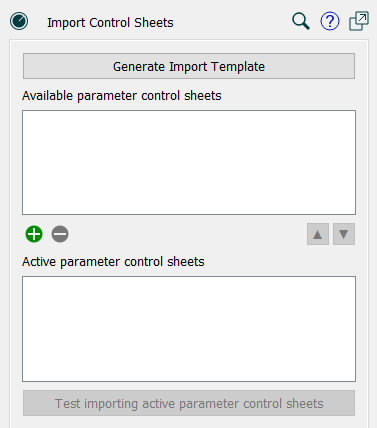This screenshot has width=377, height=428.
Task: Click inside the Active parameter control sheets list
Action: 189,329
